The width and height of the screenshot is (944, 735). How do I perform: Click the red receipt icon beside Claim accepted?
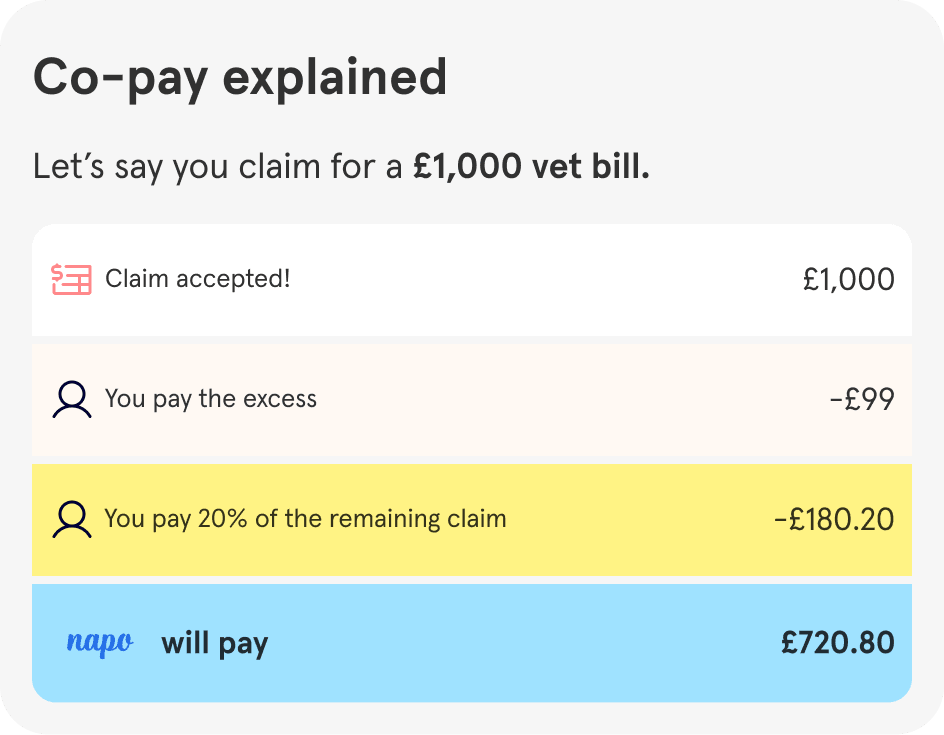pyautogui.click(x=71, y=279)
